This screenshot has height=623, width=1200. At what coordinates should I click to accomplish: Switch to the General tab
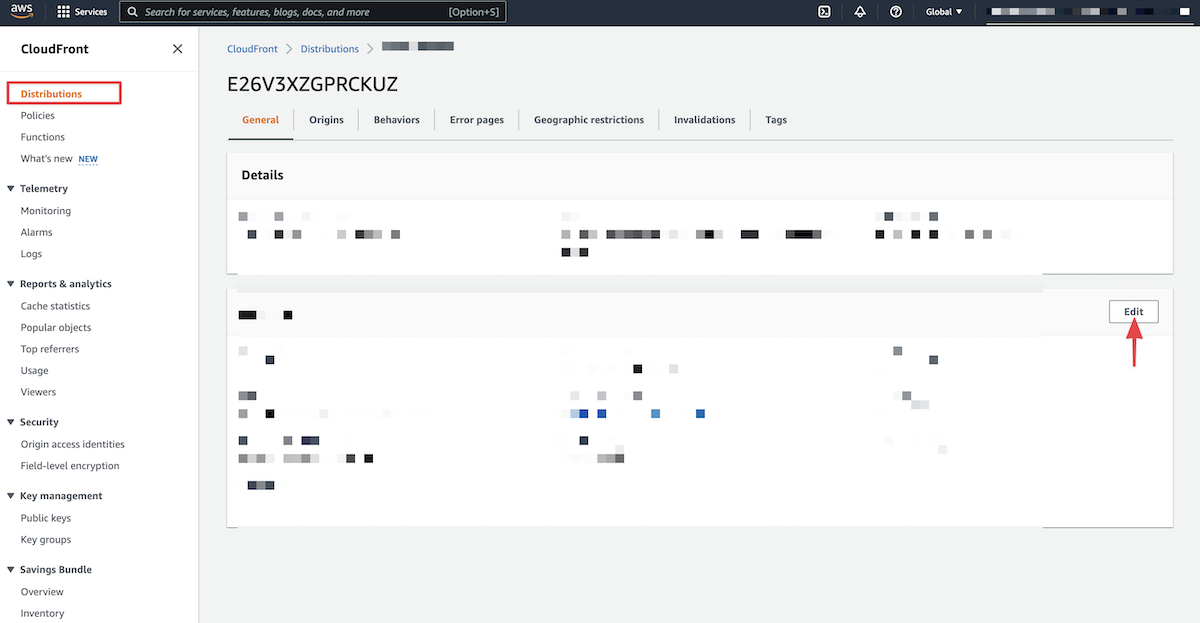pos(260,120)
